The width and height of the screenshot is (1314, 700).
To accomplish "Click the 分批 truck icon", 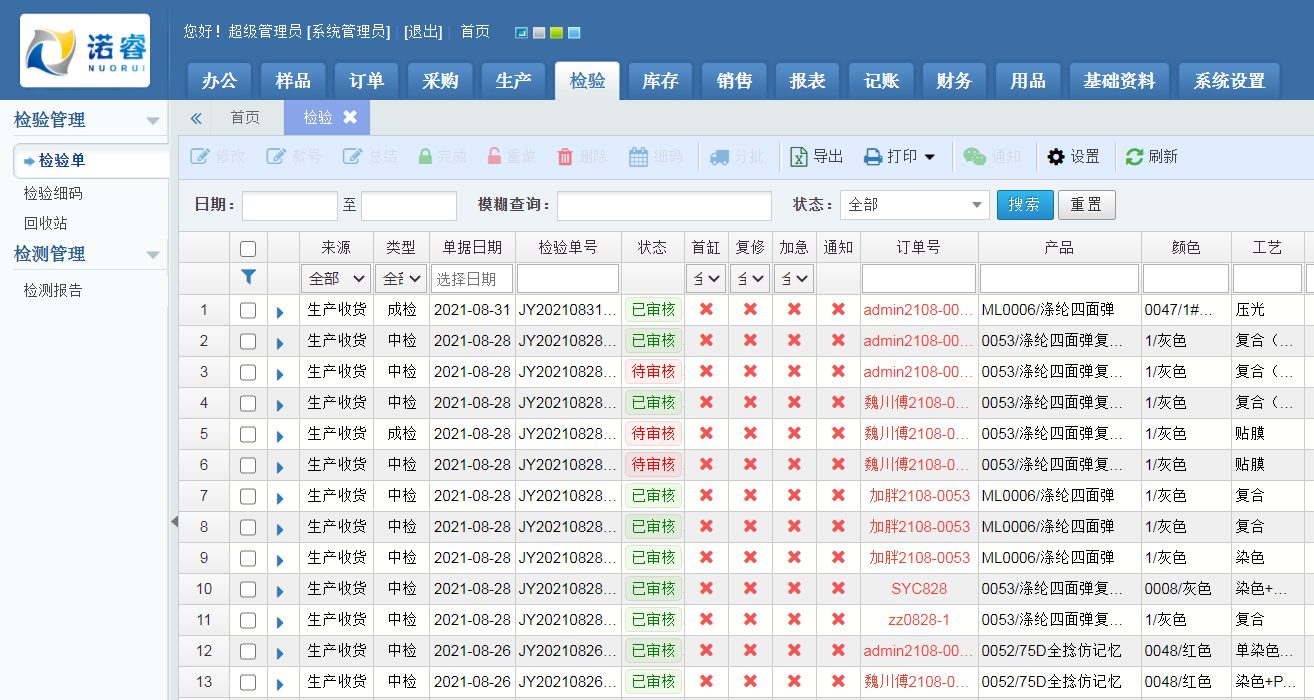I will [x=719, y=157].
